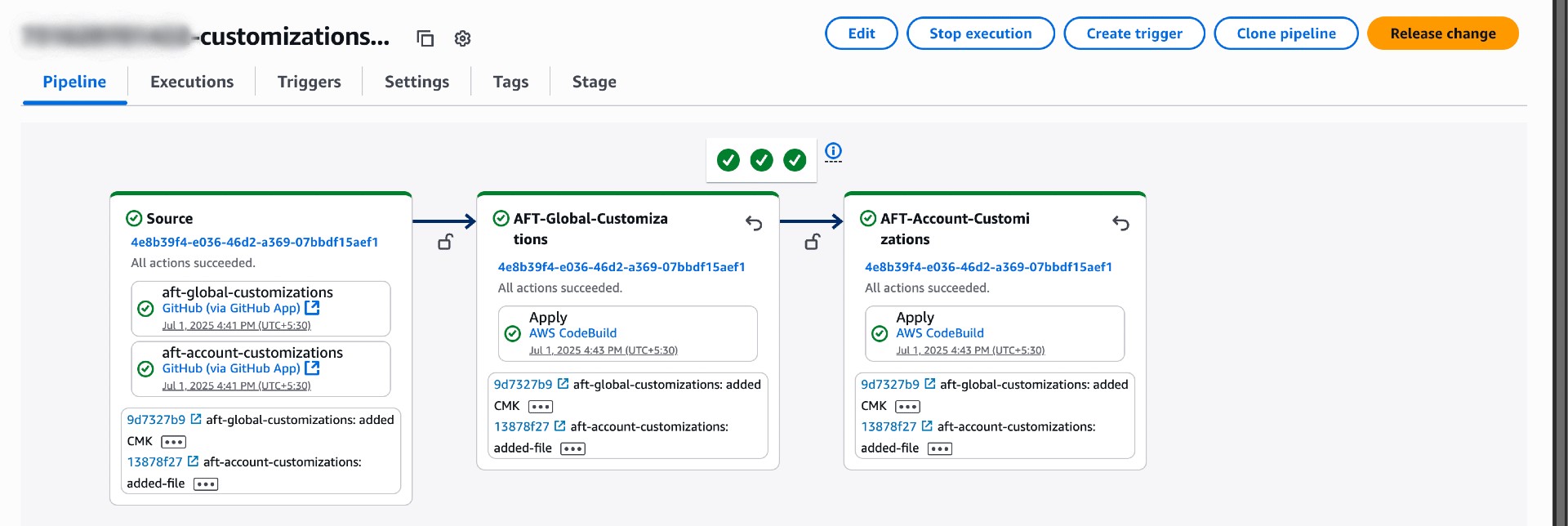Click Jul 1, 2025 4:43 PM timestamp in AFT-Global stage
Image resolution: width=1568 pixels, height=526 pixels.
point(604,350)
